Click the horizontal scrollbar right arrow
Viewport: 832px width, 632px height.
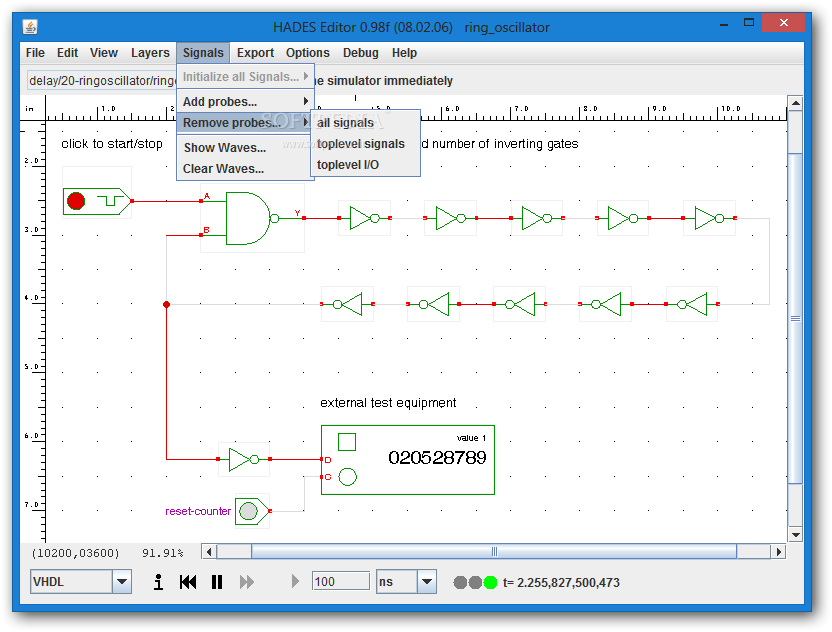click(x=778, y=552)
